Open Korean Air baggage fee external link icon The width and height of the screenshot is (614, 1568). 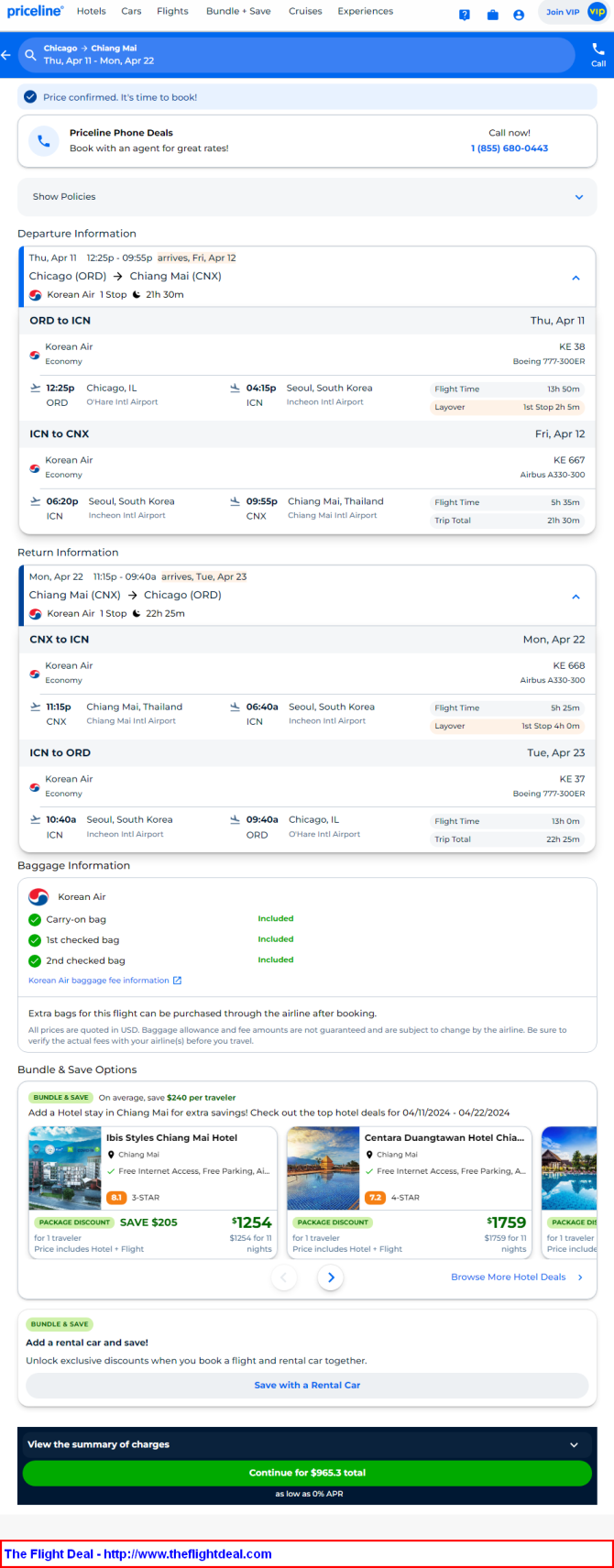click(177, 981)
